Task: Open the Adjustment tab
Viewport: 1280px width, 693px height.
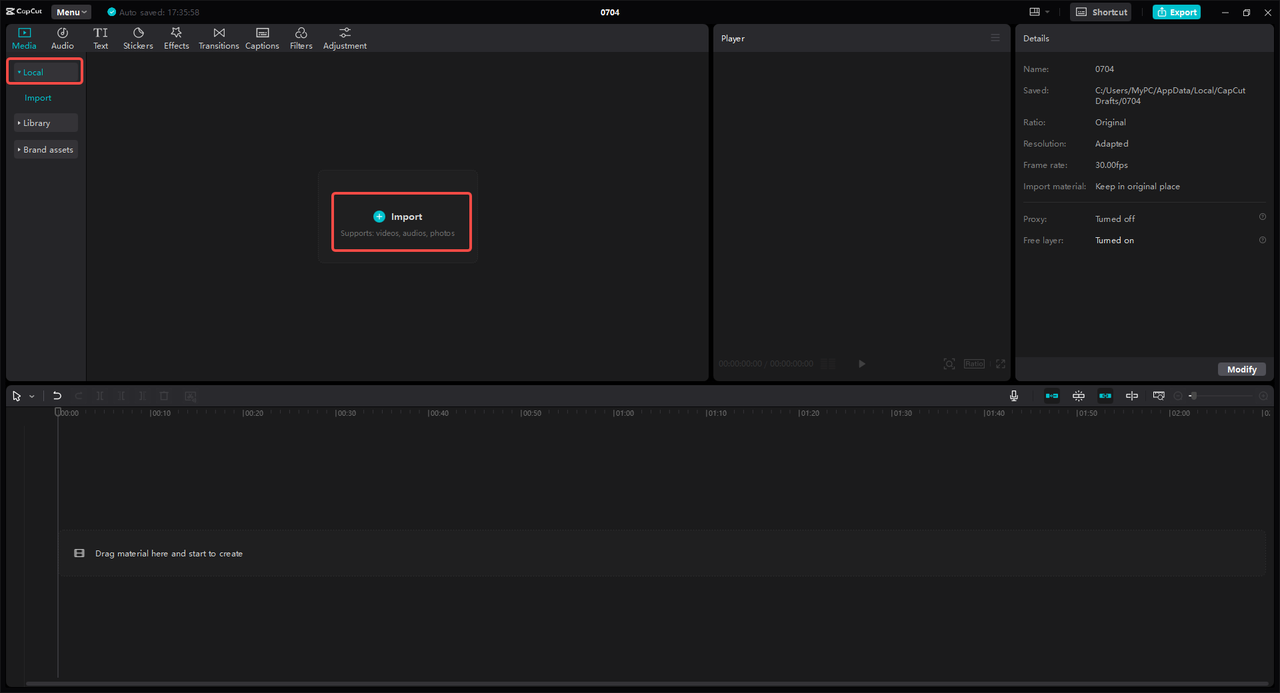Action: (x=345, y=39)
